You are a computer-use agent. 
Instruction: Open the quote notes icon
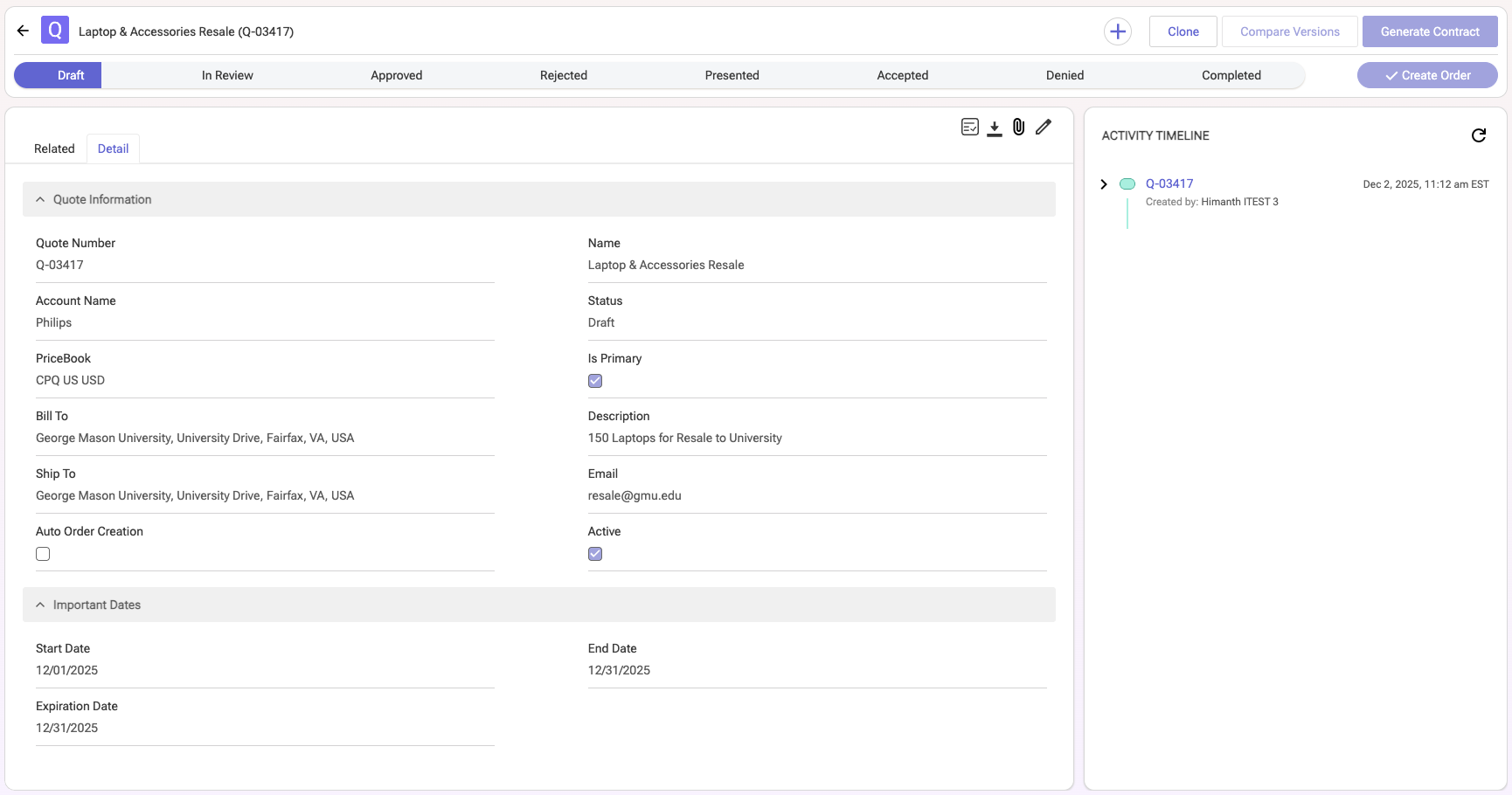(970, 127)
